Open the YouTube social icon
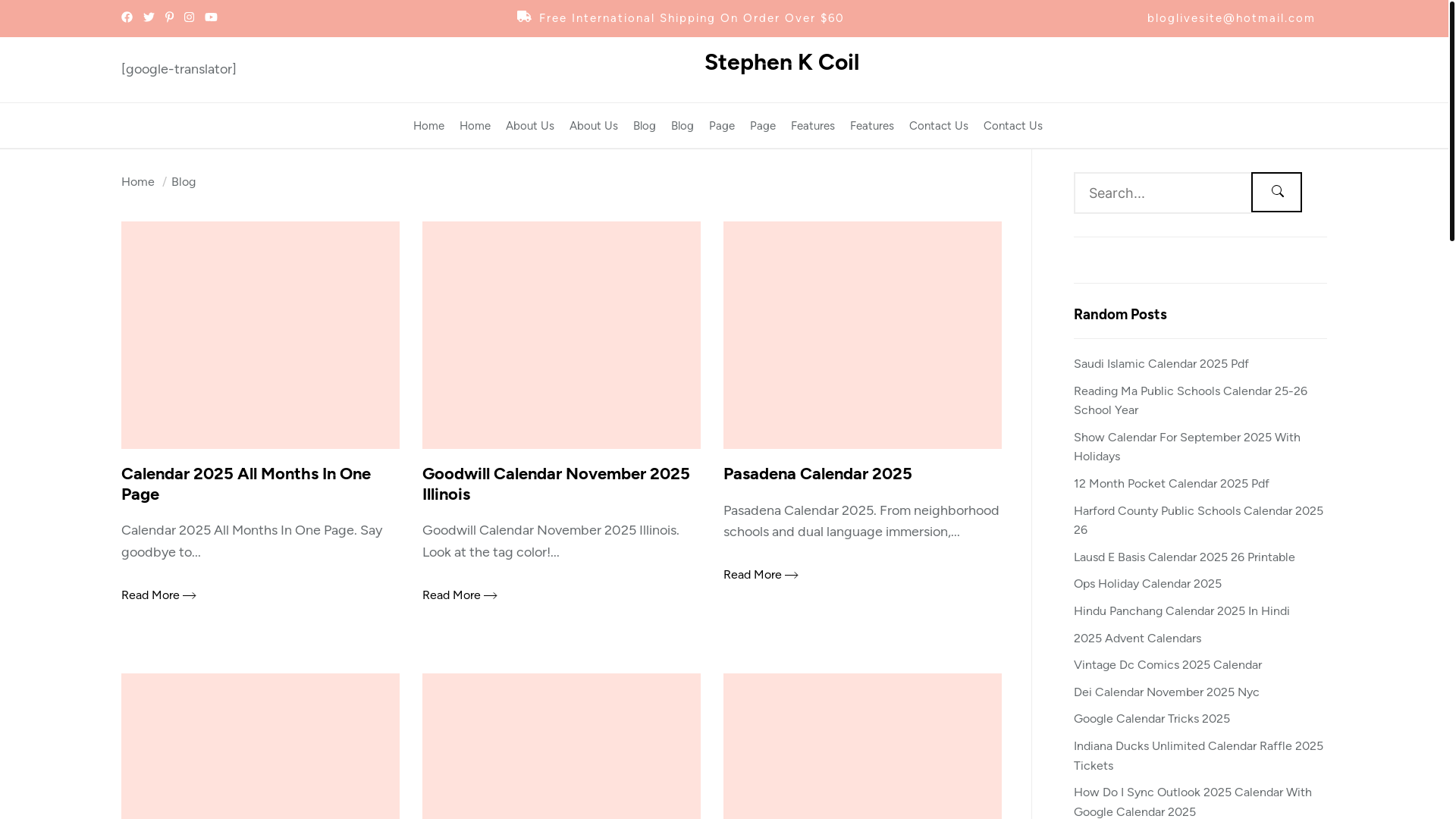 211,17
